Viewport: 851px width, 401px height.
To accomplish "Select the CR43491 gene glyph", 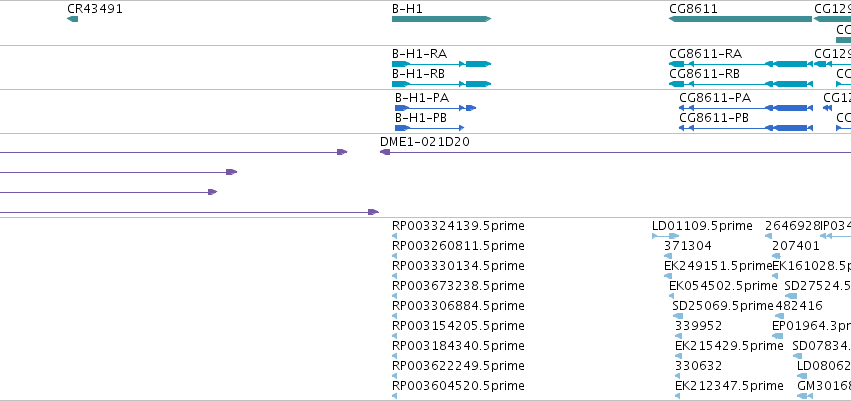I will [72, 19].
